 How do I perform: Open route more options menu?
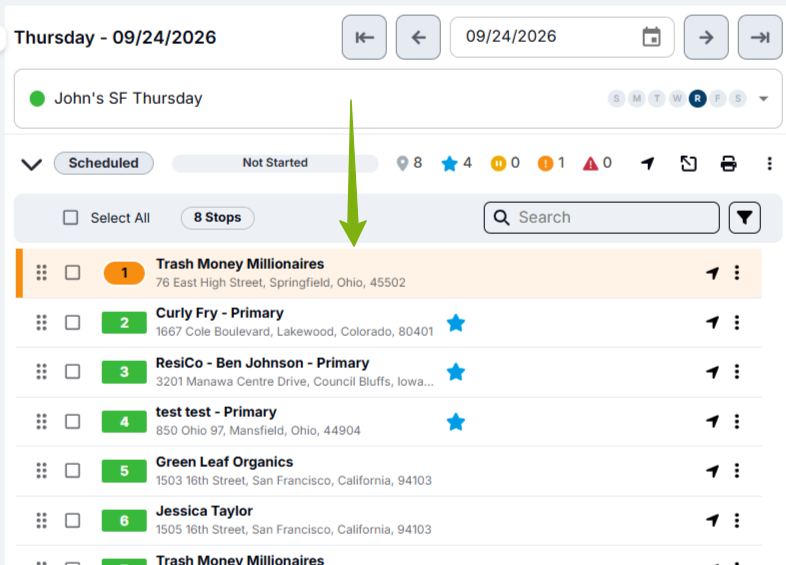click(x=769, y=163)
